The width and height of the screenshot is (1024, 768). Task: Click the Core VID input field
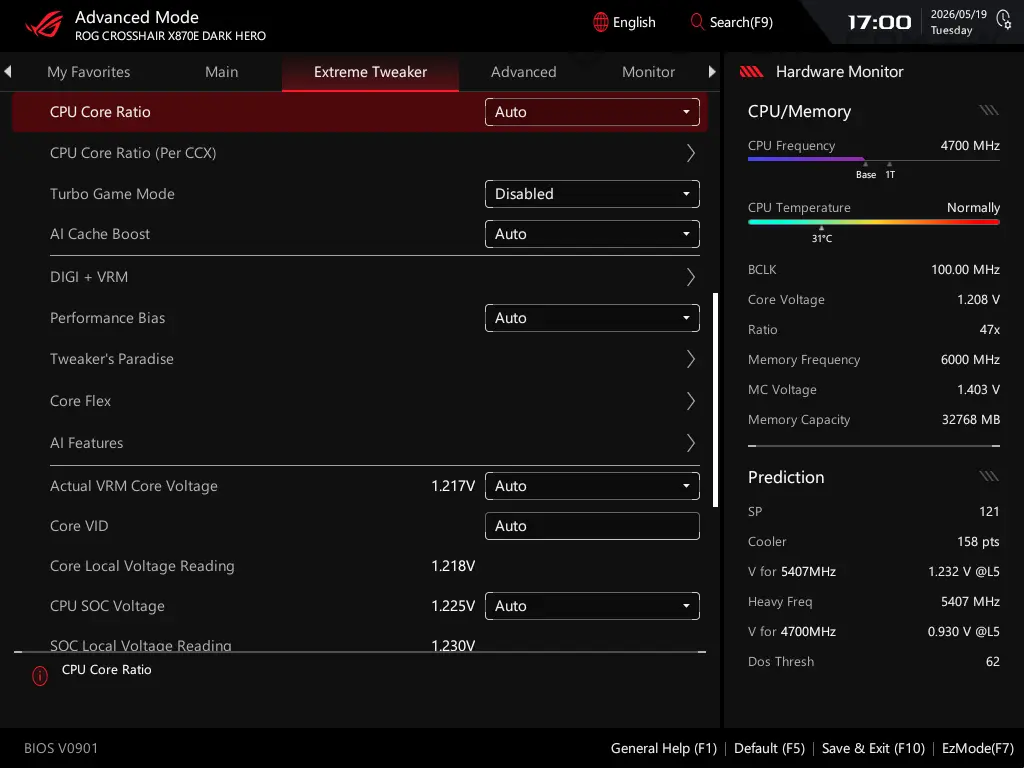[592, 526]
